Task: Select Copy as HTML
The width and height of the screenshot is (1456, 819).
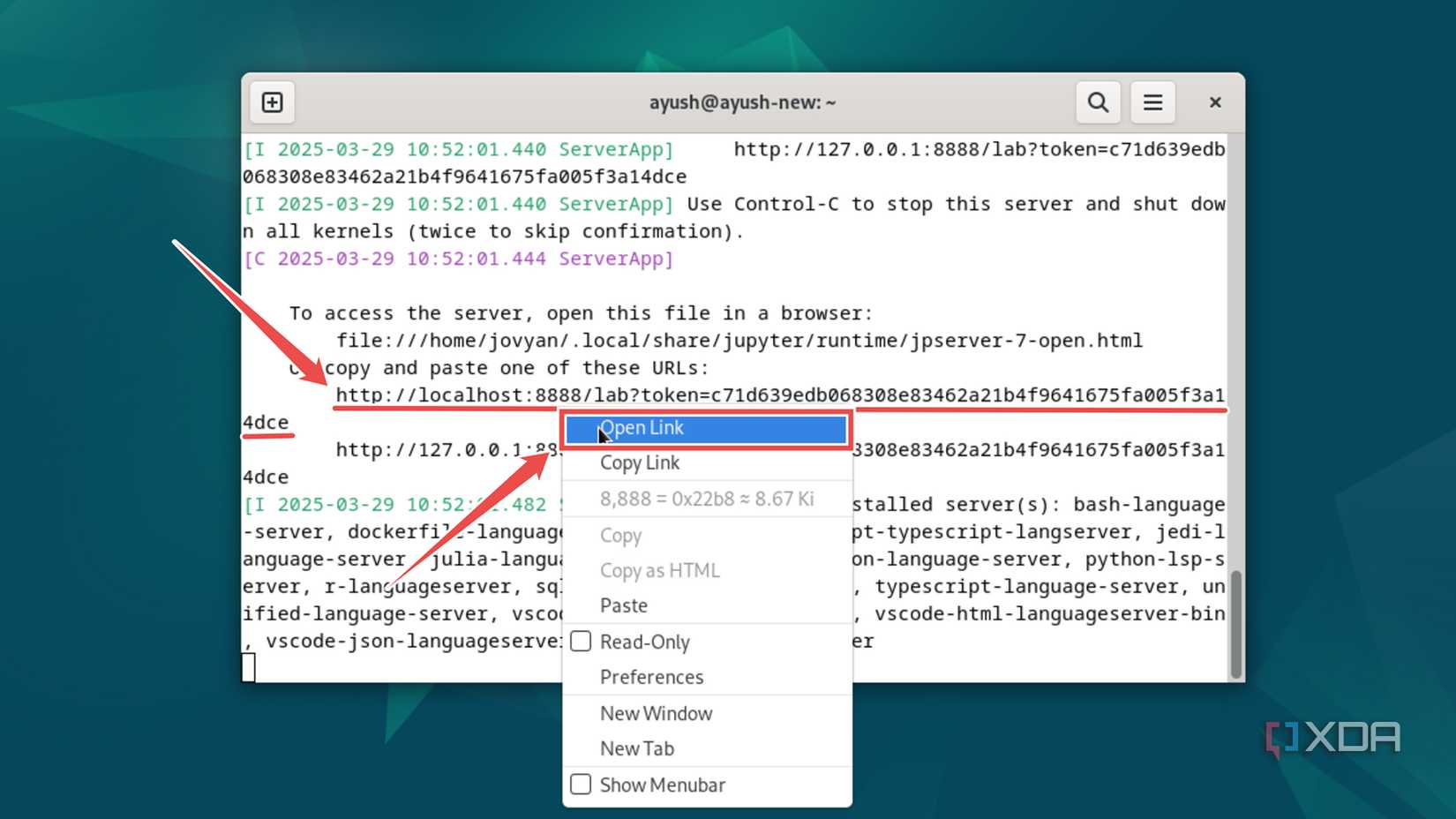Action: click(x=660, y=570)
